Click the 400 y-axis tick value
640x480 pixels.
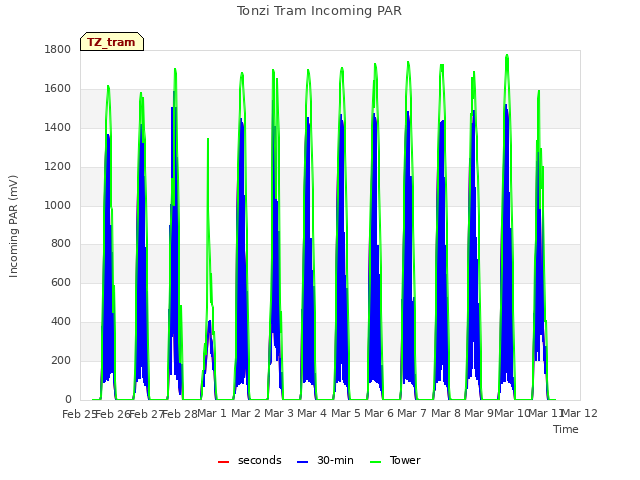(x=61, y=322)
